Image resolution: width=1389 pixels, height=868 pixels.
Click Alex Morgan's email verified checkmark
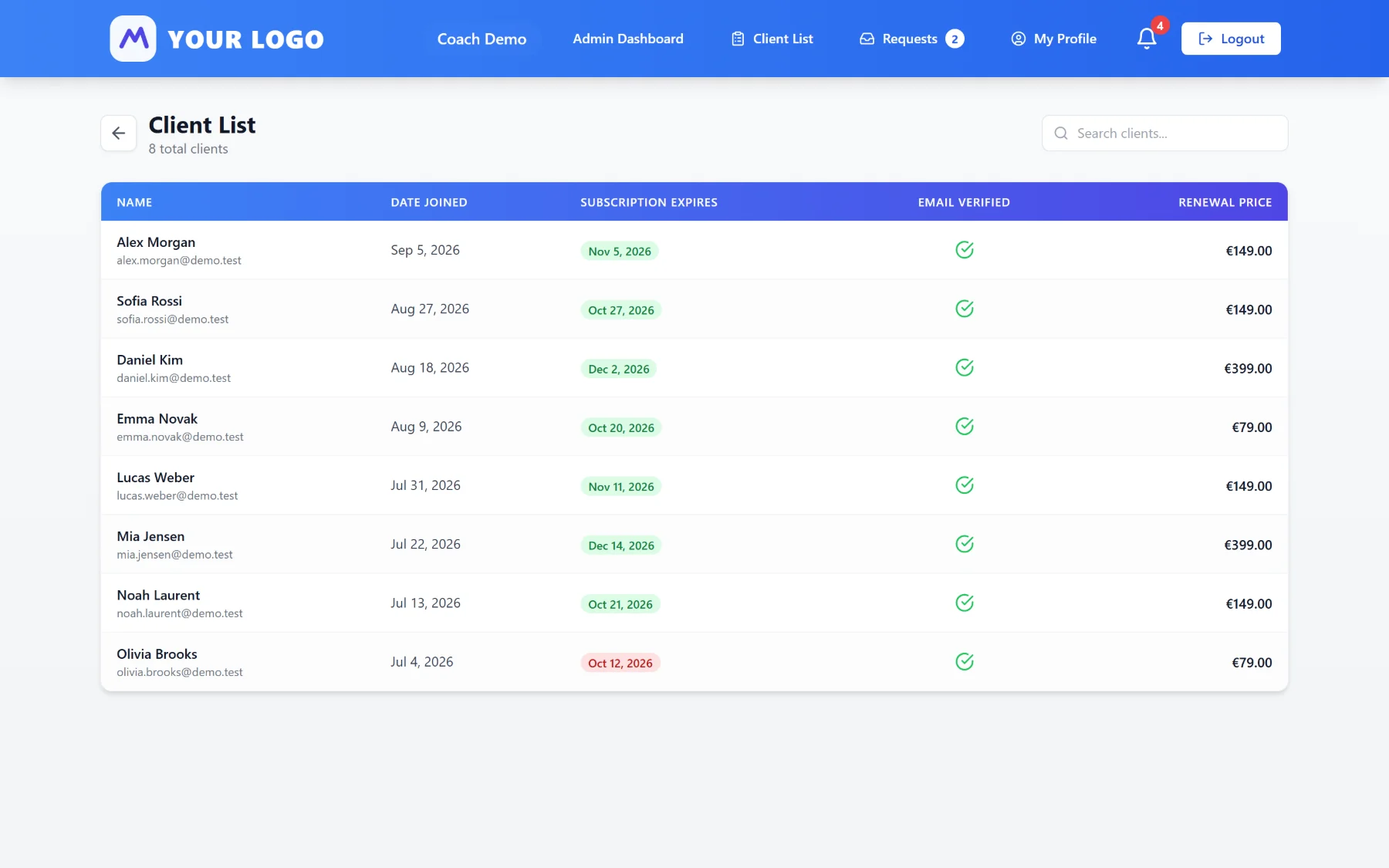click(x=965, y=250)
